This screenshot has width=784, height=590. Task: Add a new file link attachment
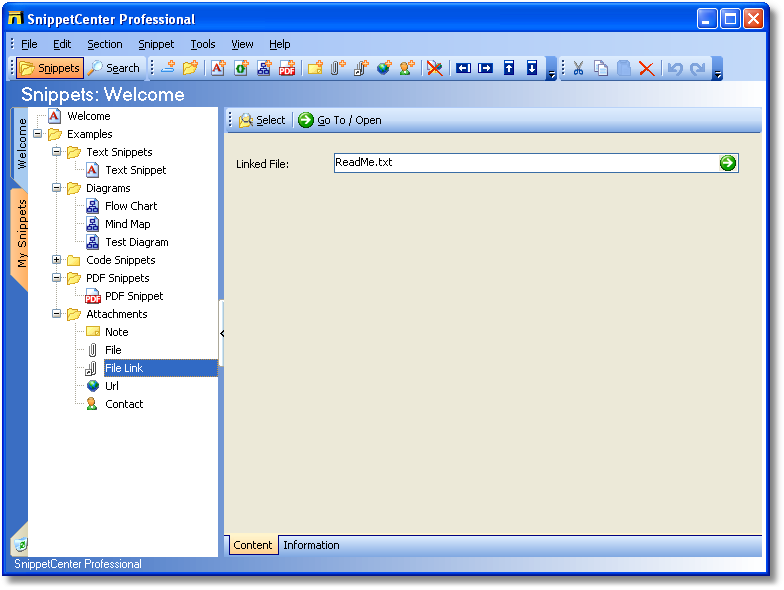pyautogui.click(x=361, y=68)
